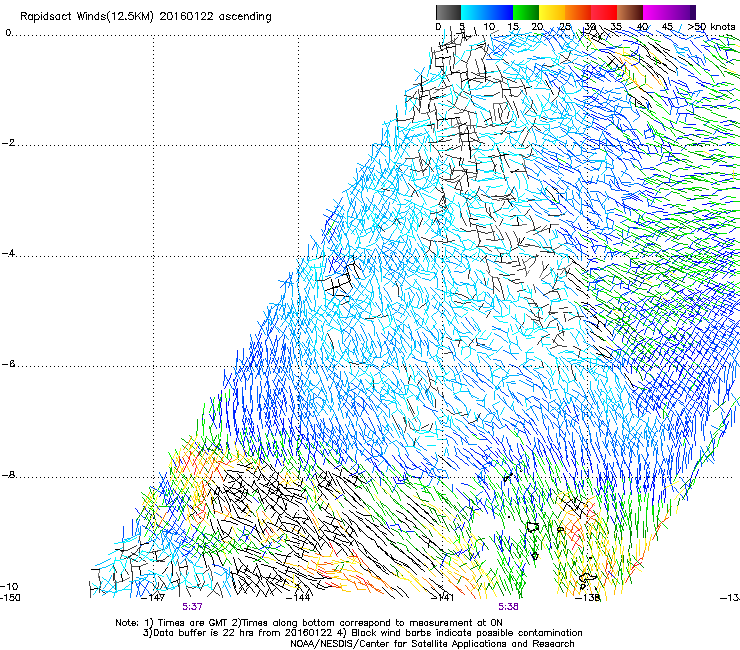
Task: Click the brown 35-40 knots color swatch
Action: point(630,12)
